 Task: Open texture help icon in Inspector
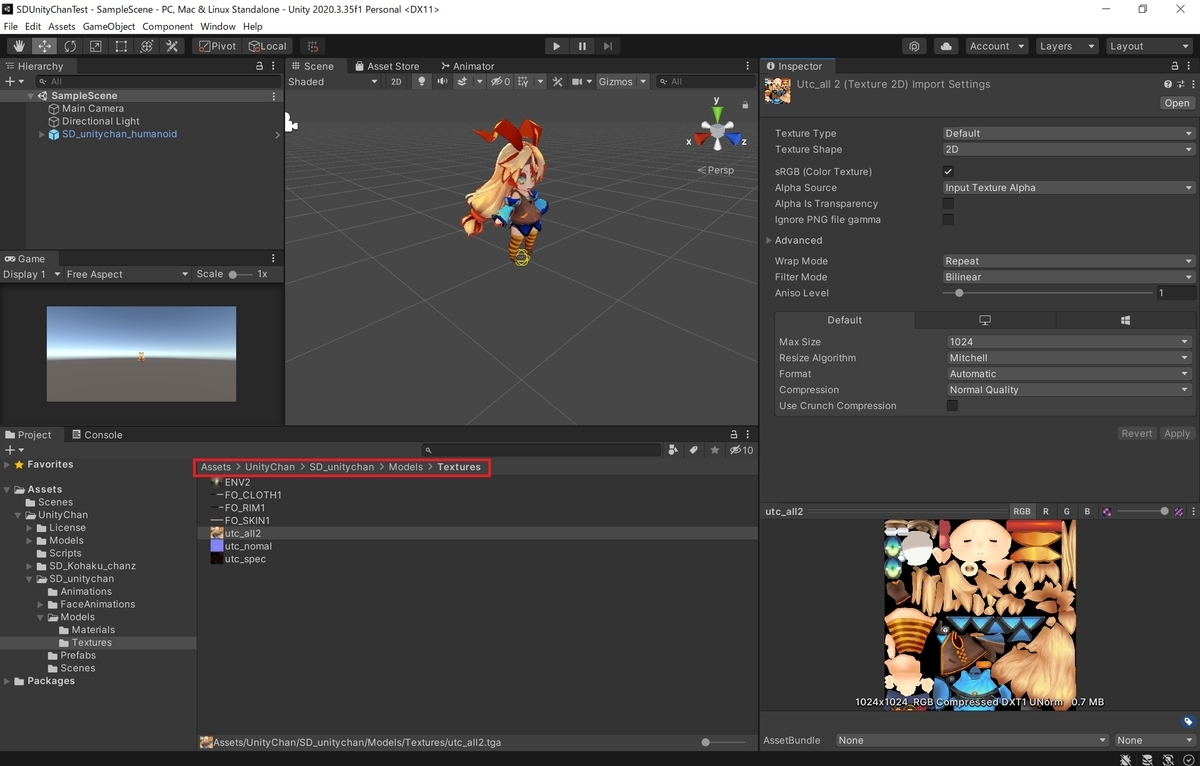pos(1167,85)
